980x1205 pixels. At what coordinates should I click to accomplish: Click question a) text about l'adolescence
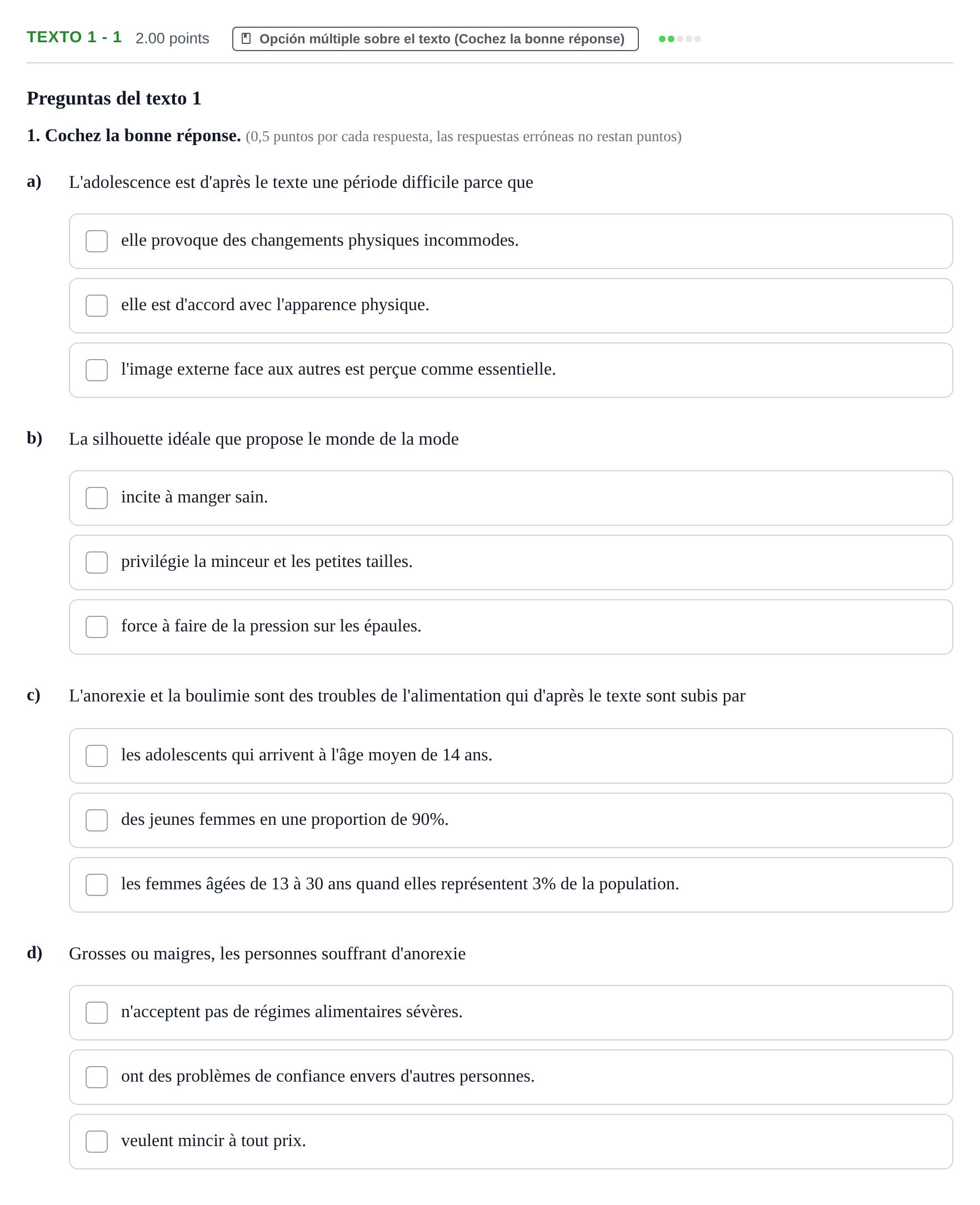click(301, 182)
